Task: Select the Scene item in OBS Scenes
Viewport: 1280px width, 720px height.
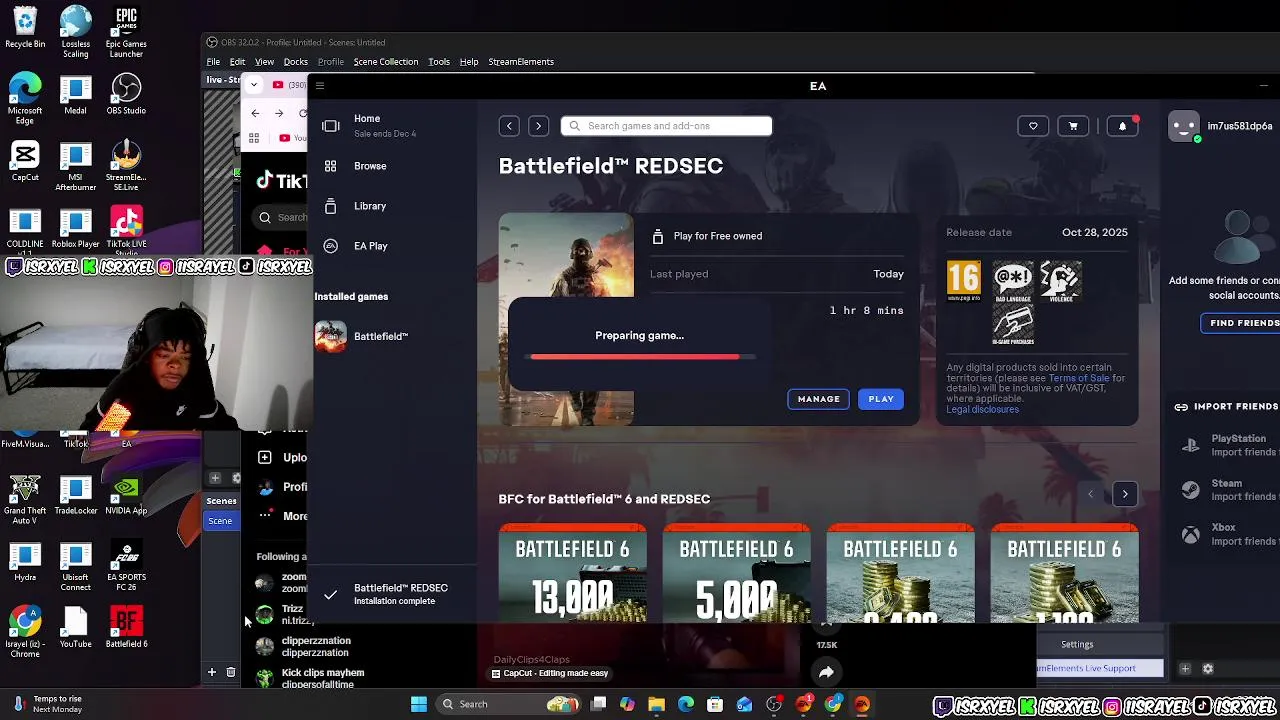Action: pyautogui.click(x=220, y=521)
